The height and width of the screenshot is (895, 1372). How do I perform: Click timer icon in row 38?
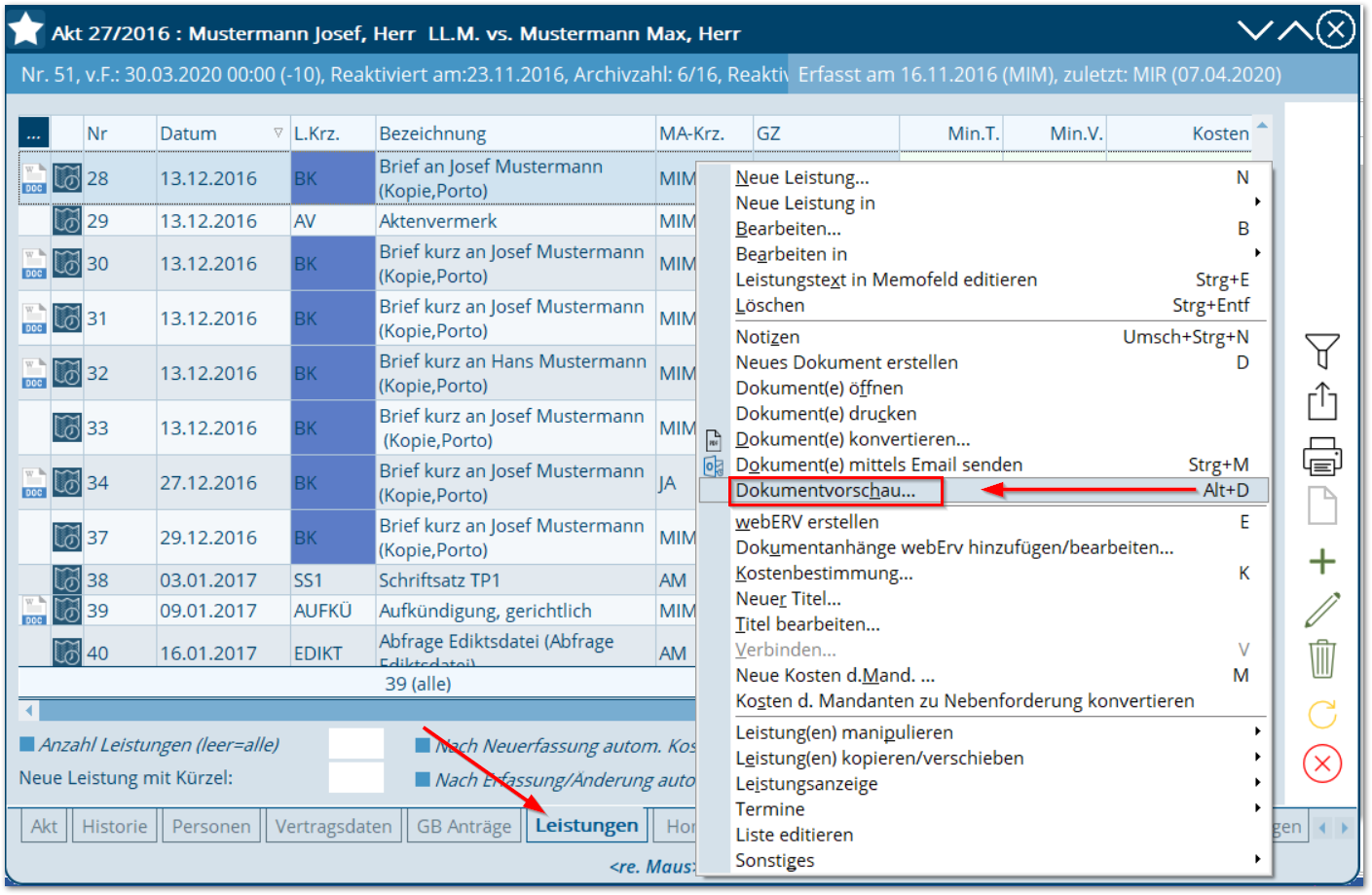(66, 579)
